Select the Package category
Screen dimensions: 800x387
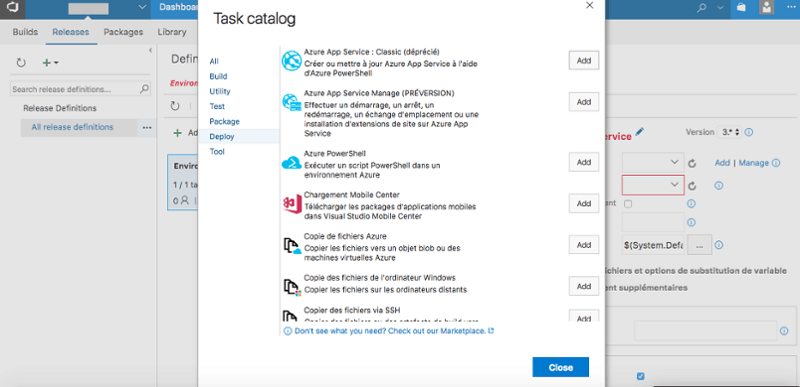click(x=224, y=121)
